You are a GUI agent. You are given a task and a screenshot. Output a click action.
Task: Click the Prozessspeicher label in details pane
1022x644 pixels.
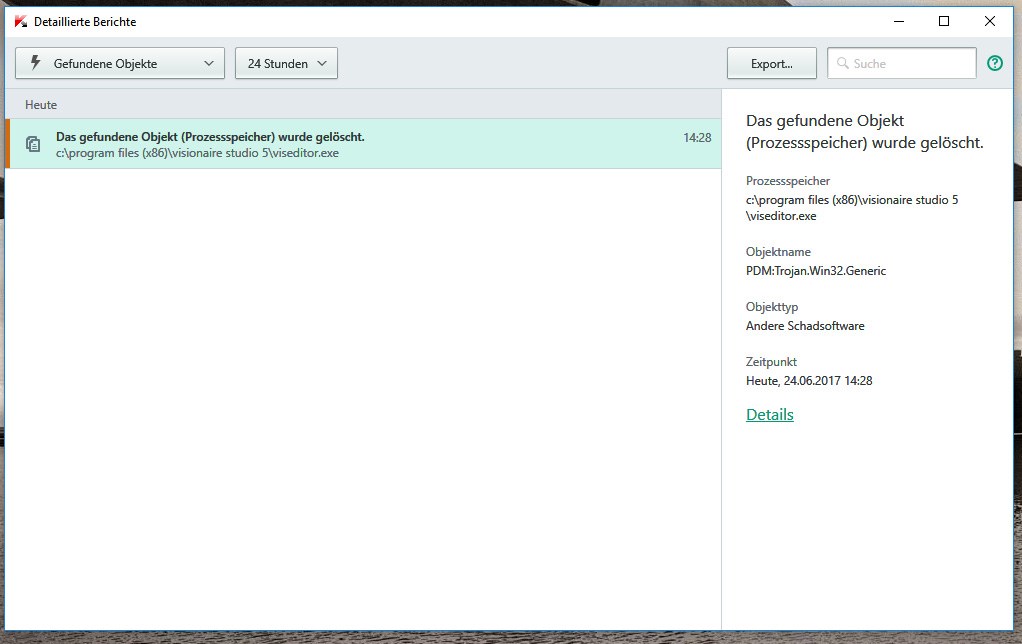coord(788,181)
